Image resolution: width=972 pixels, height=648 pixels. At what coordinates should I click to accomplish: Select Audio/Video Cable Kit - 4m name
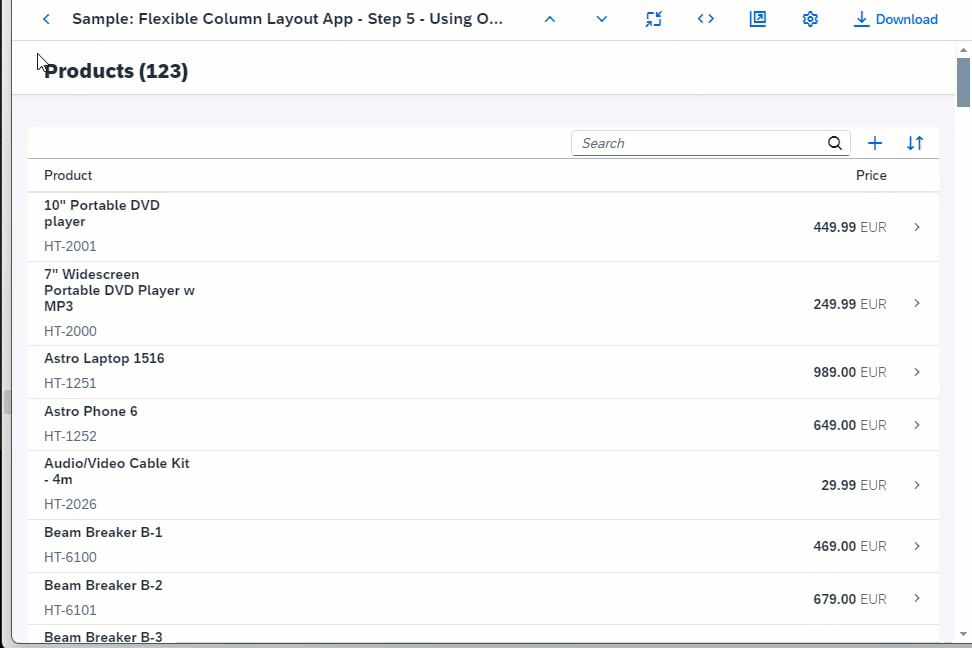coord(117,471)
